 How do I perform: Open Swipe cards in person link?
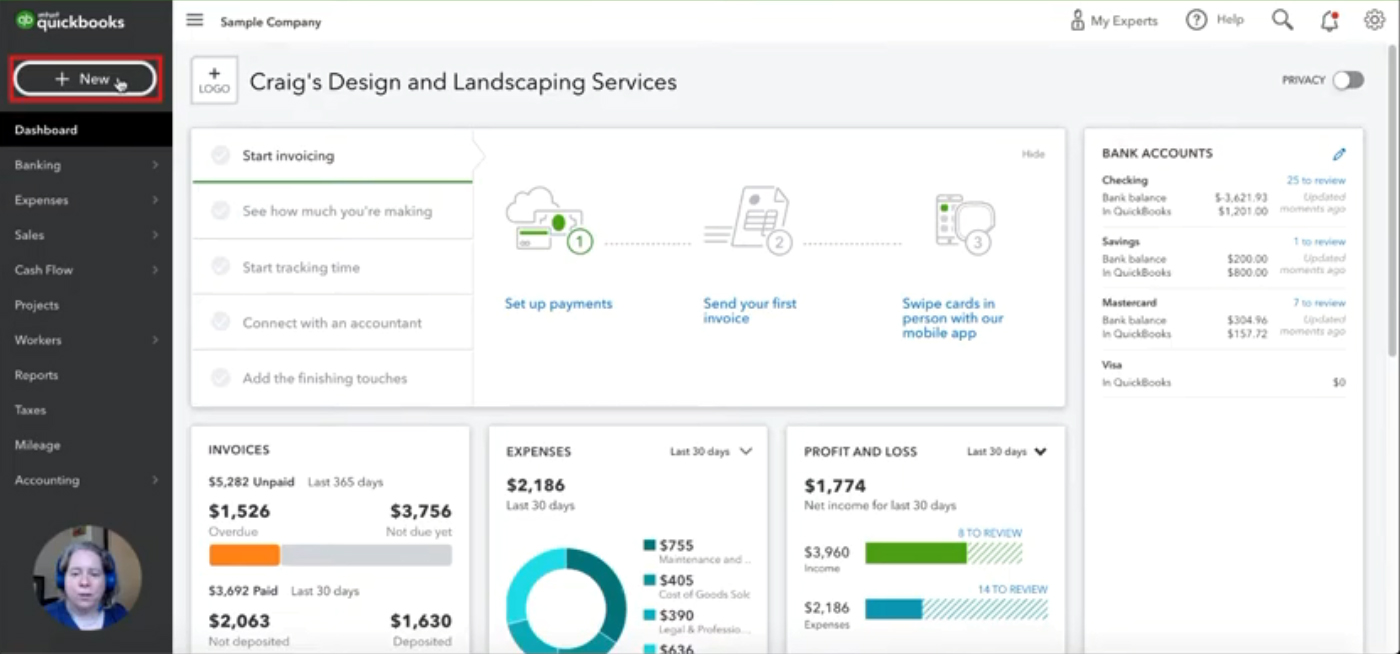pos(953,318)
